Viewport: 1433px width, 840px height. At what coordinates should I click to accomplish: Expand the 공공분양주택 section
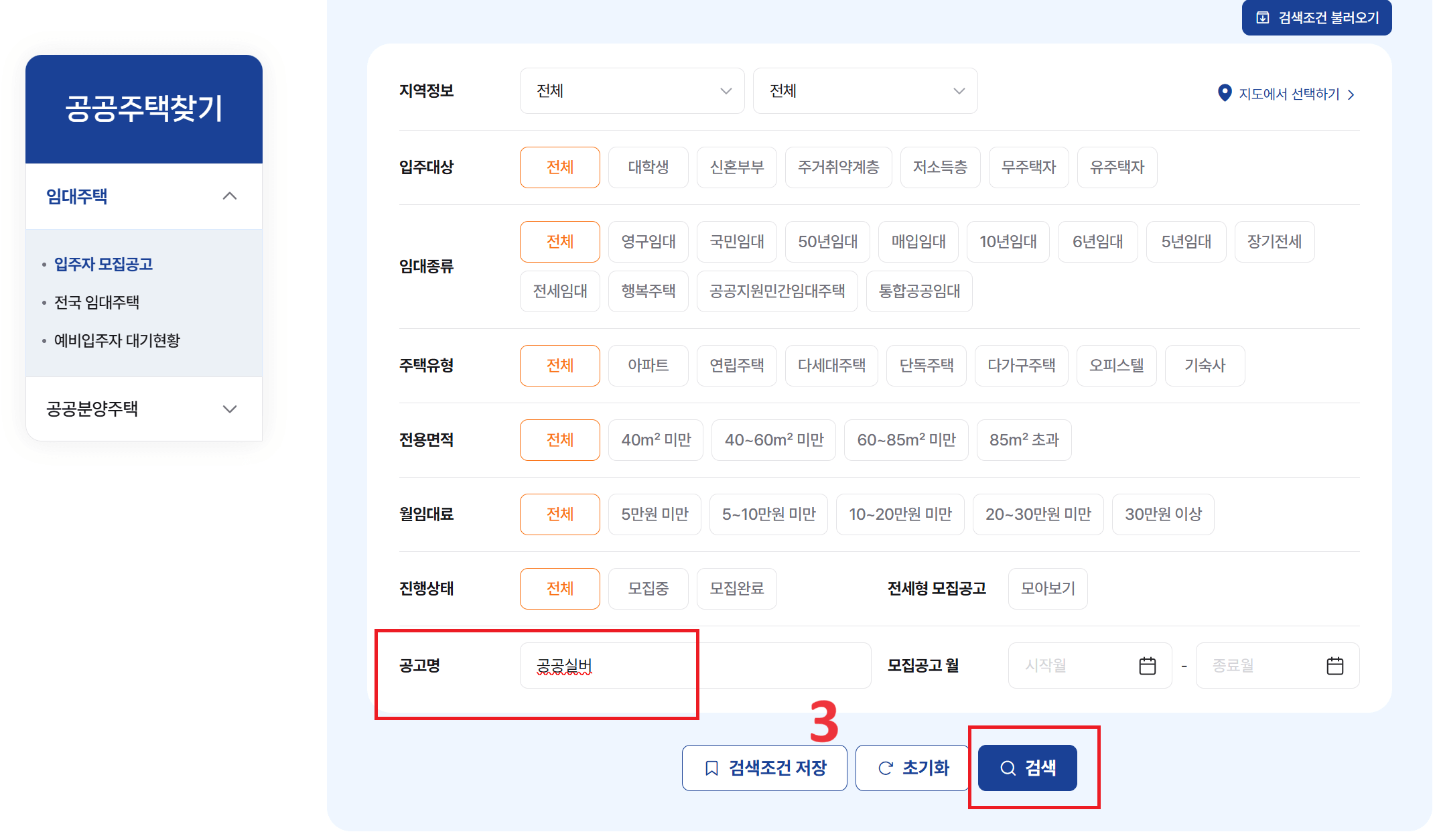coord(143,409)
